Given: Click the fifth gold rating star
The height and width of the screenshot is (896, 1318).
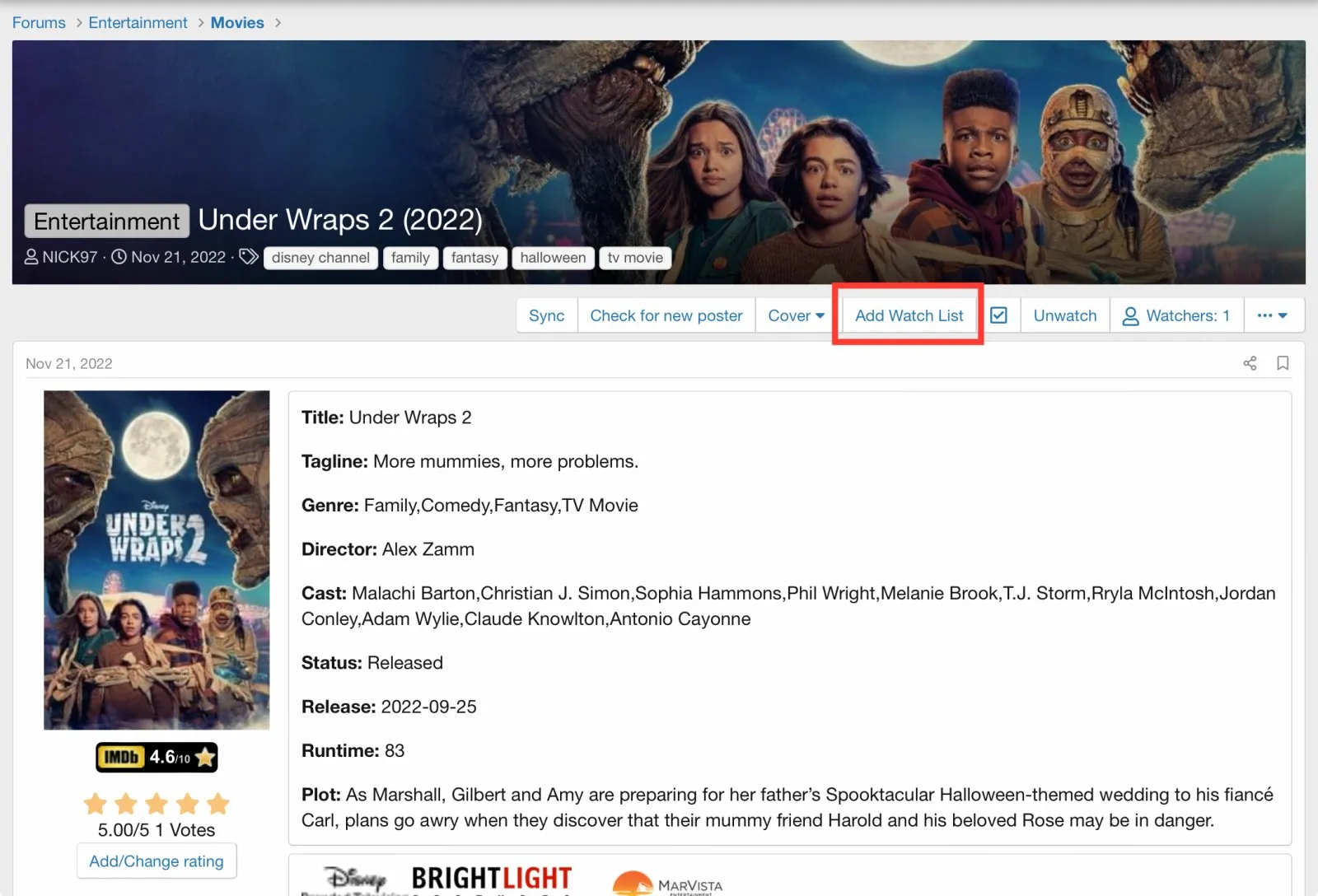Looking at the screenshot, I should click(x=218, y=803).
